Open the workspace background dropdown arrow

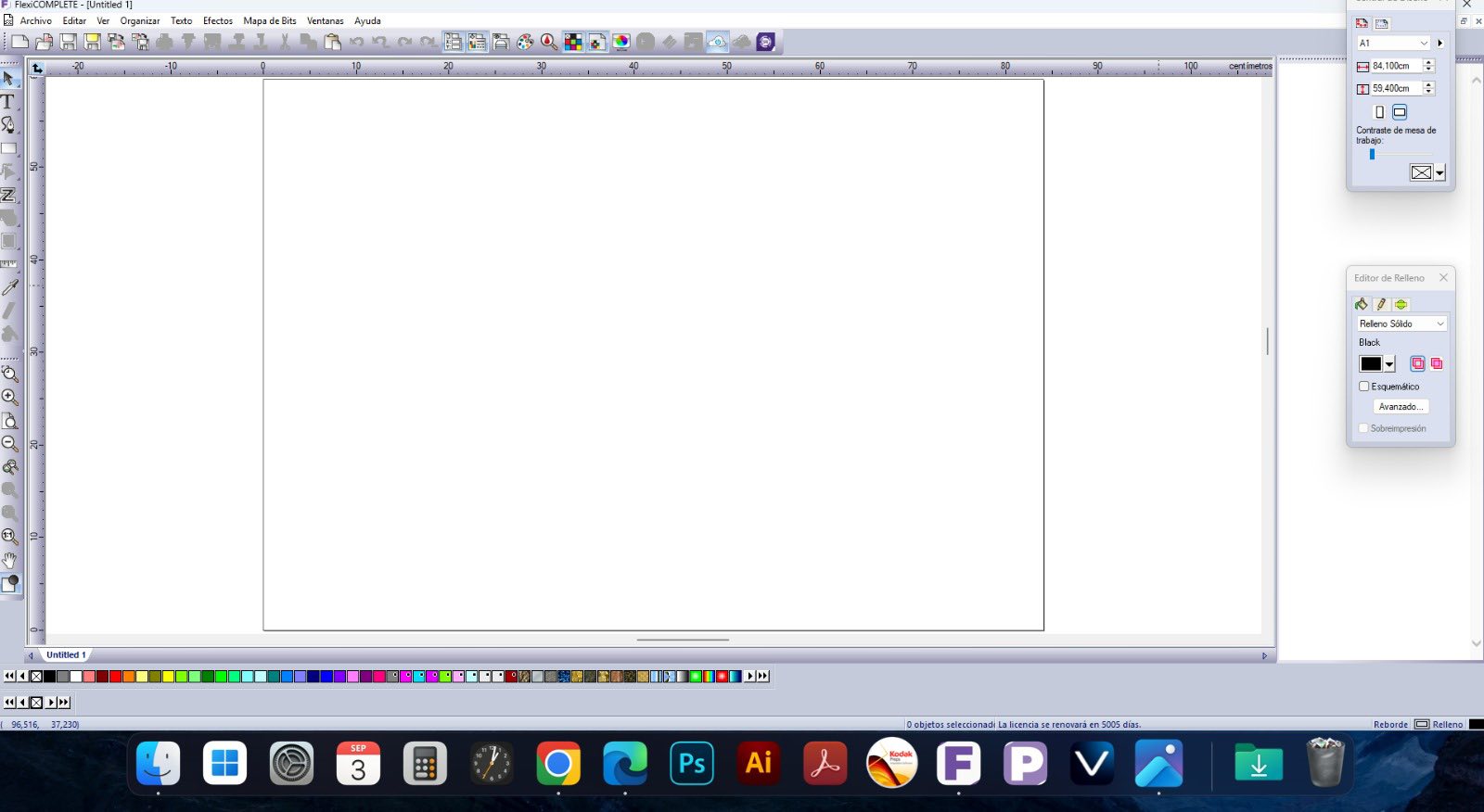coord(1439,173)
